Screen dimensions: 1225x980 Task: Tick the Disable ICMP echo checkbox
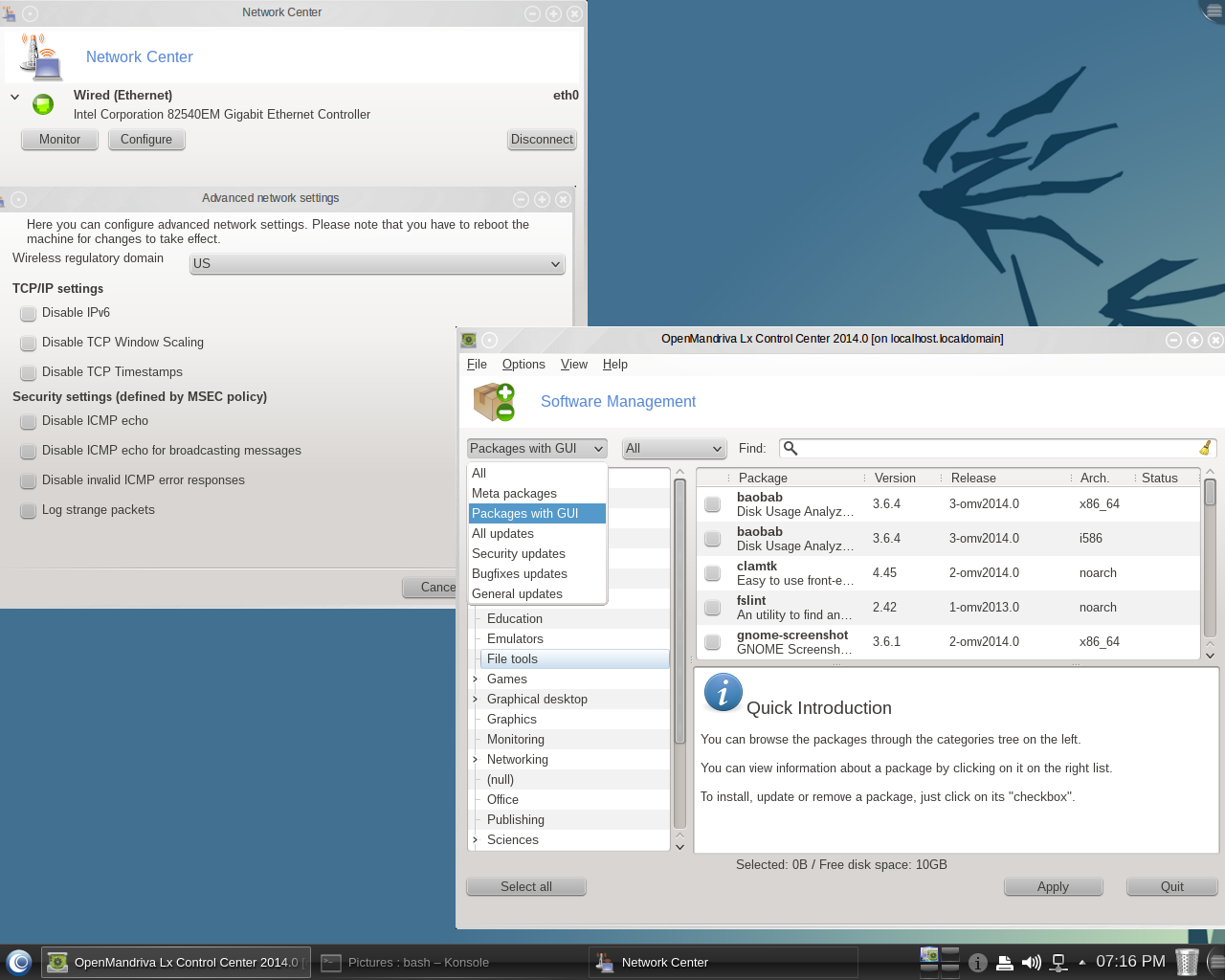click(29, 421)
